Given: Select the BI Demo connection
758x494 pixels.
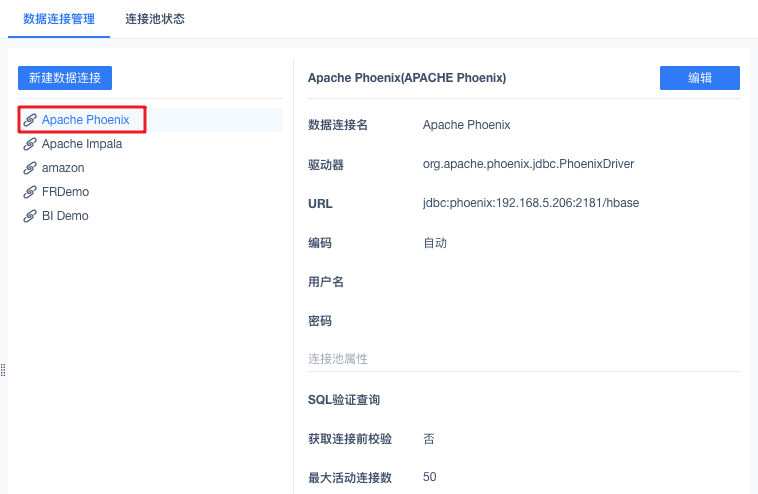Looking at the screenshot, I should (65, 216).
